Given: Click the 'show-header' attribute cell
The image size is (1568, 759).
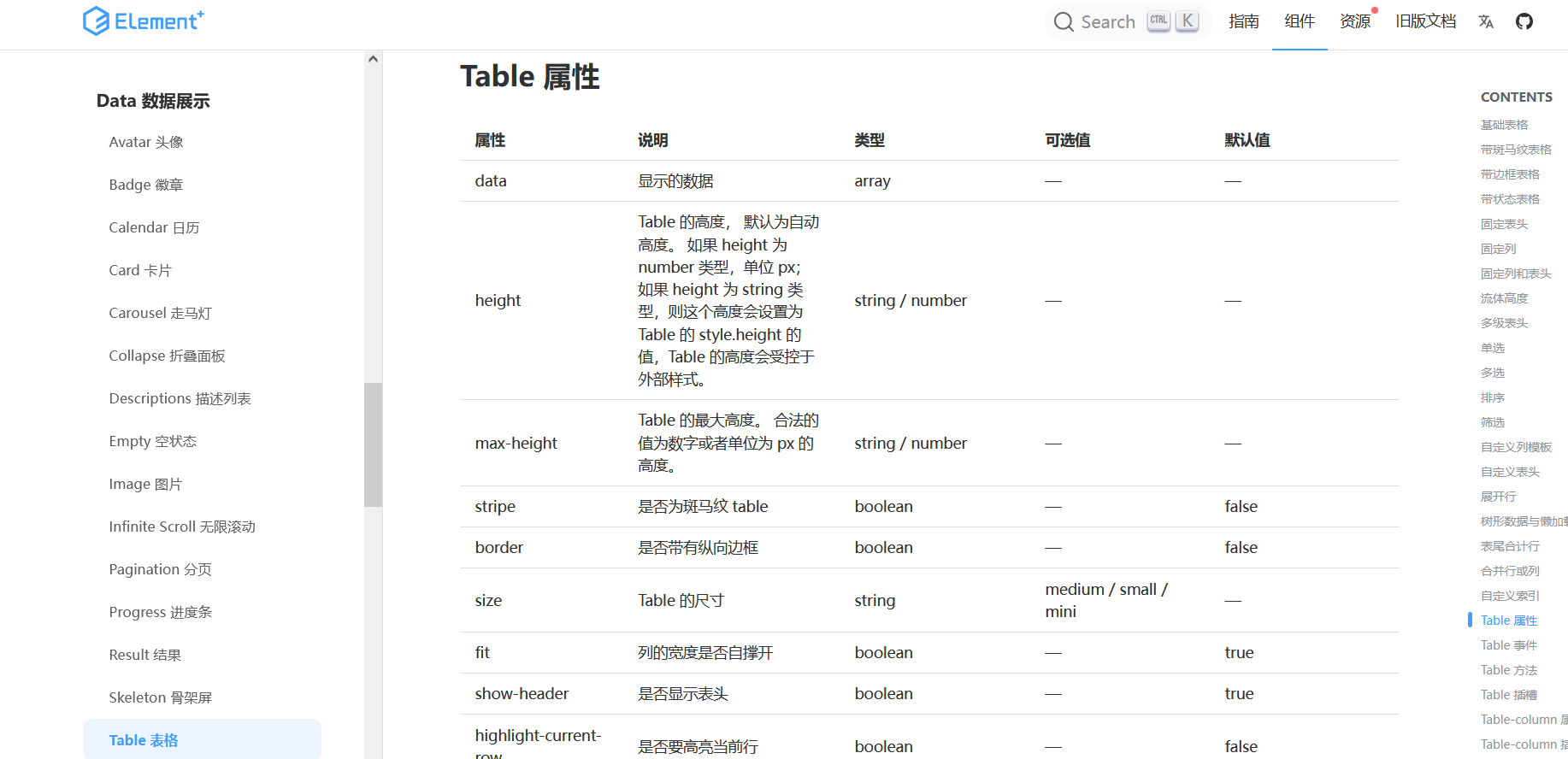Looking at the screenshot, I should tap(522, 693).
